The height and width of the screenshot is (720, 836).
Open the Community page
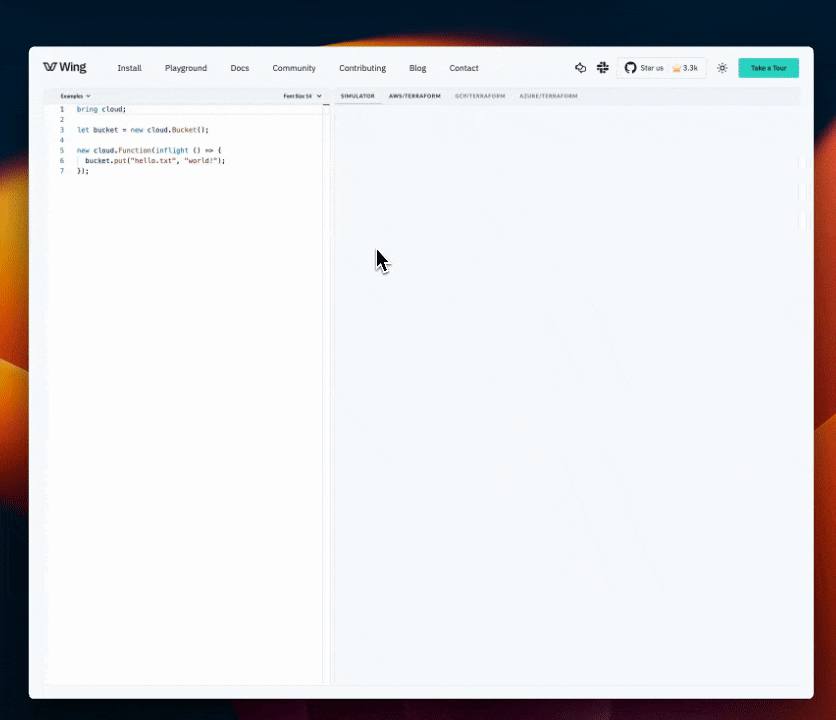tap(294, 68)
